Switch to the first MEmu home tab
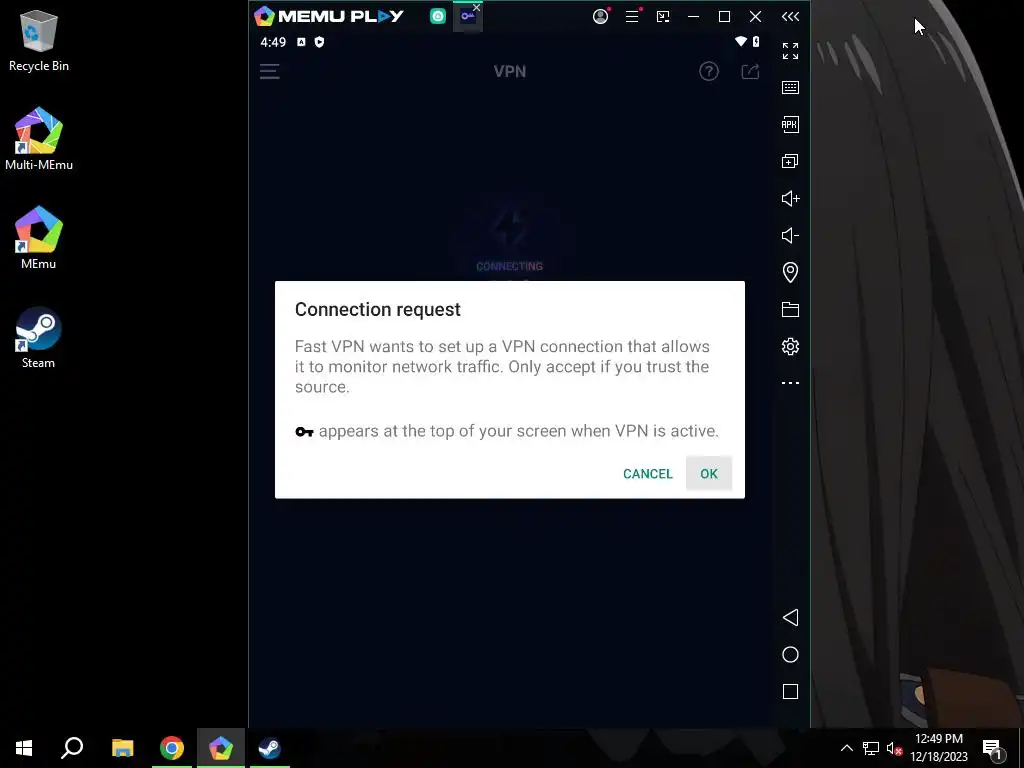1024x768 pixels. pyautogui.click(x=438, y=16)
